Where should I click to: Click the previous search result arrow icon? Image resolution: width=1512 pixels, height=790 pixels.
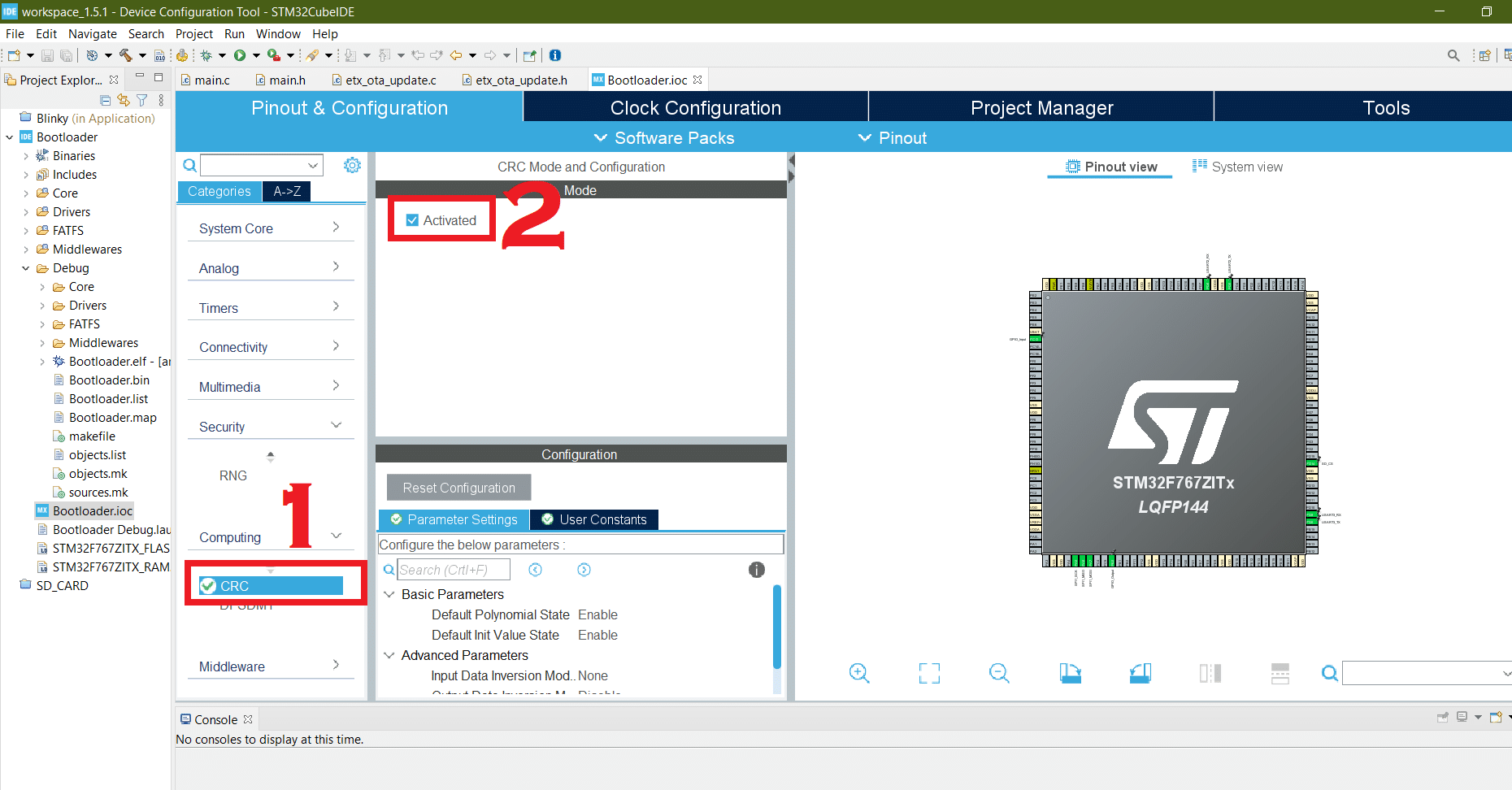pos(535,570)
